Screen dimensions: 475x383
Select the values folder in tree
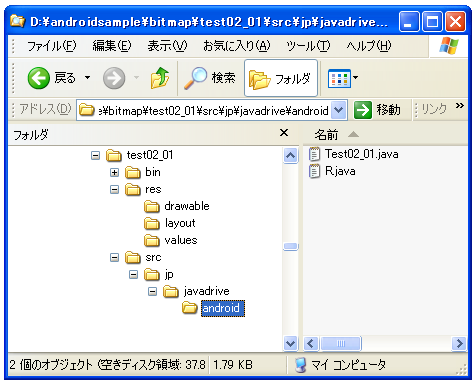point(181,240)
